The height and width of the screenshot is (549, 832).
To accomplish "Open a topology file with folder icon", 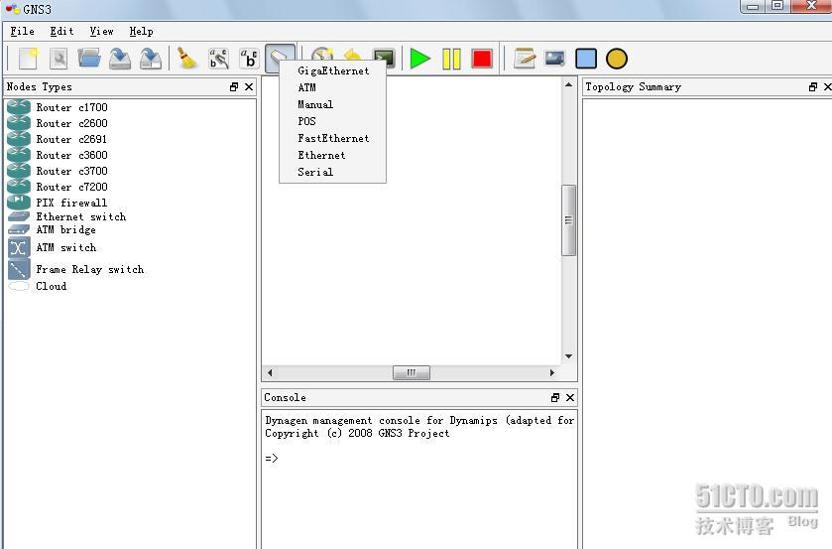I will click(x=89, y=58).
